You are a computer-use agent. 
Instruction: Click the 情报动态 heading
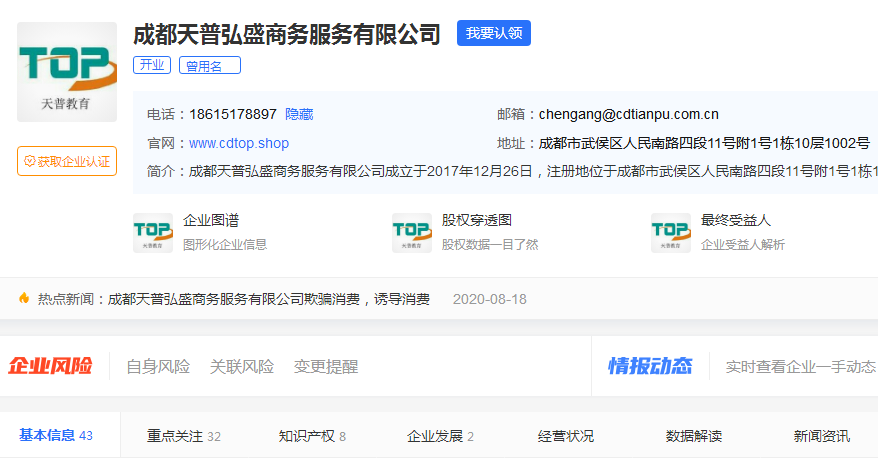(650, 366)
